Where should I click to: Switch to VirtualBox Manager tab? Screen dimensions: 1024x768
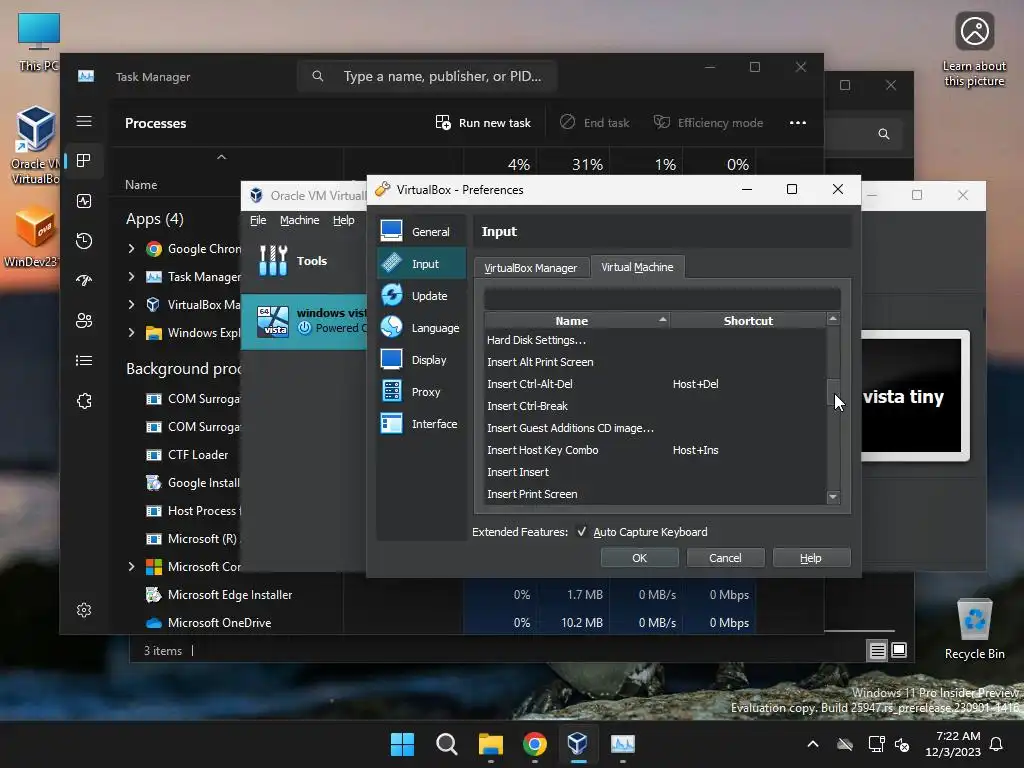click(530, 268)
